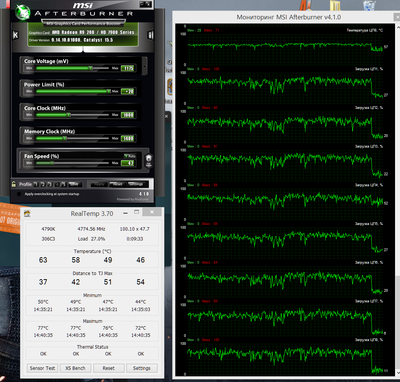Viewport: 400px width, 382px height.
Task: Click the Core Clock slider handle
Action: point(69,115)
